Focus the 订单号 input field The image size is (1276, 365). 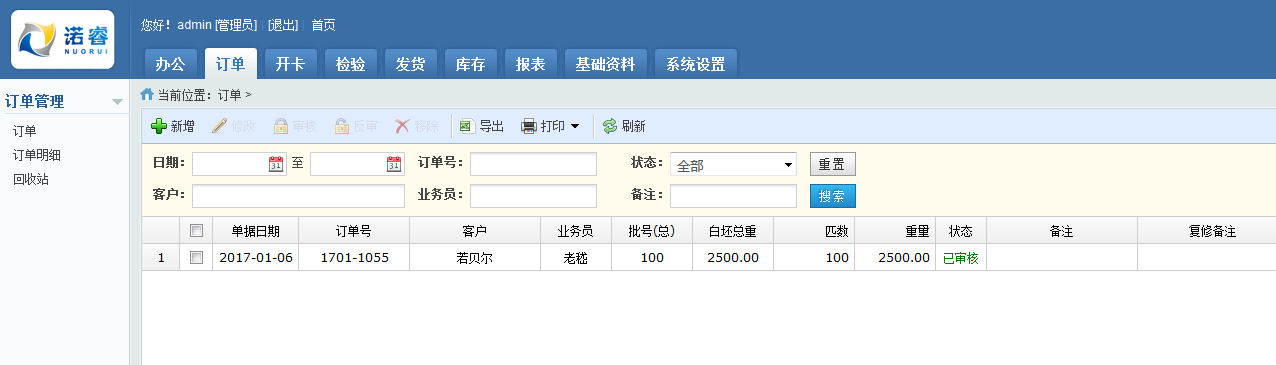pyautogui.click(x=533, y=164)
